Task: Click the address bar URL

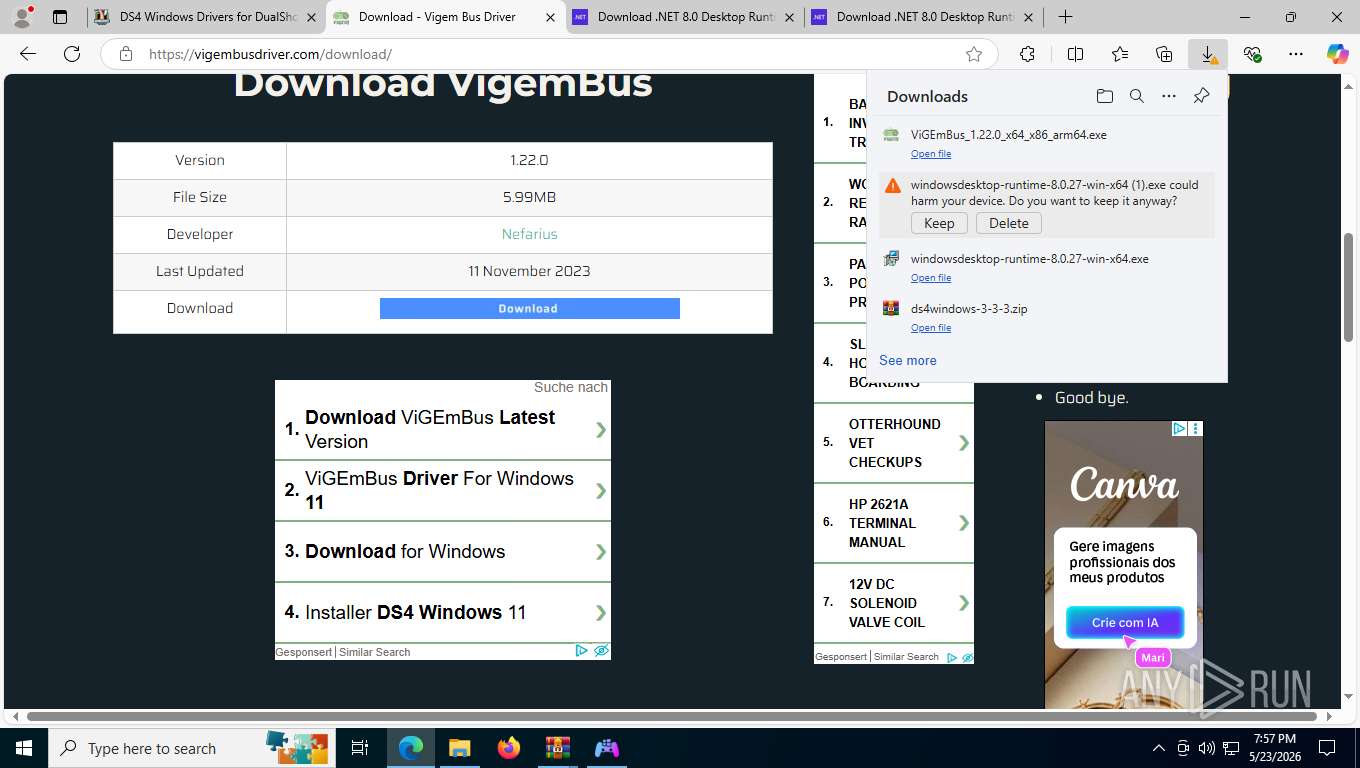Action: (270, 54)
